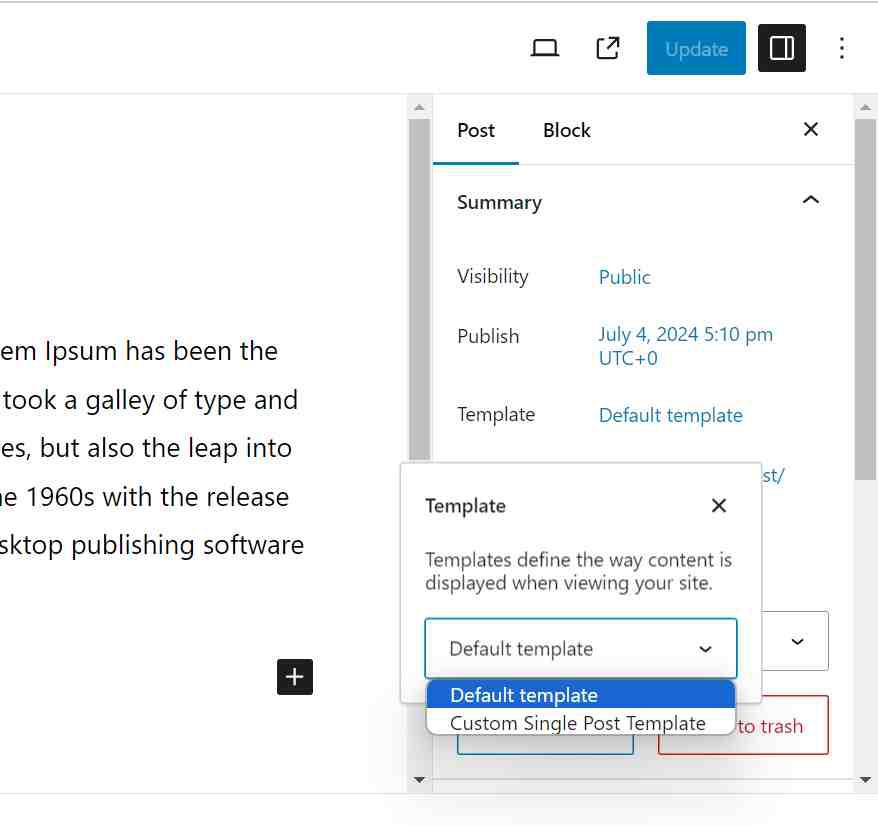Click the sidebar scrollbar thumb
This screenshot has width=878, height=826.
click(x=866, y=299)
